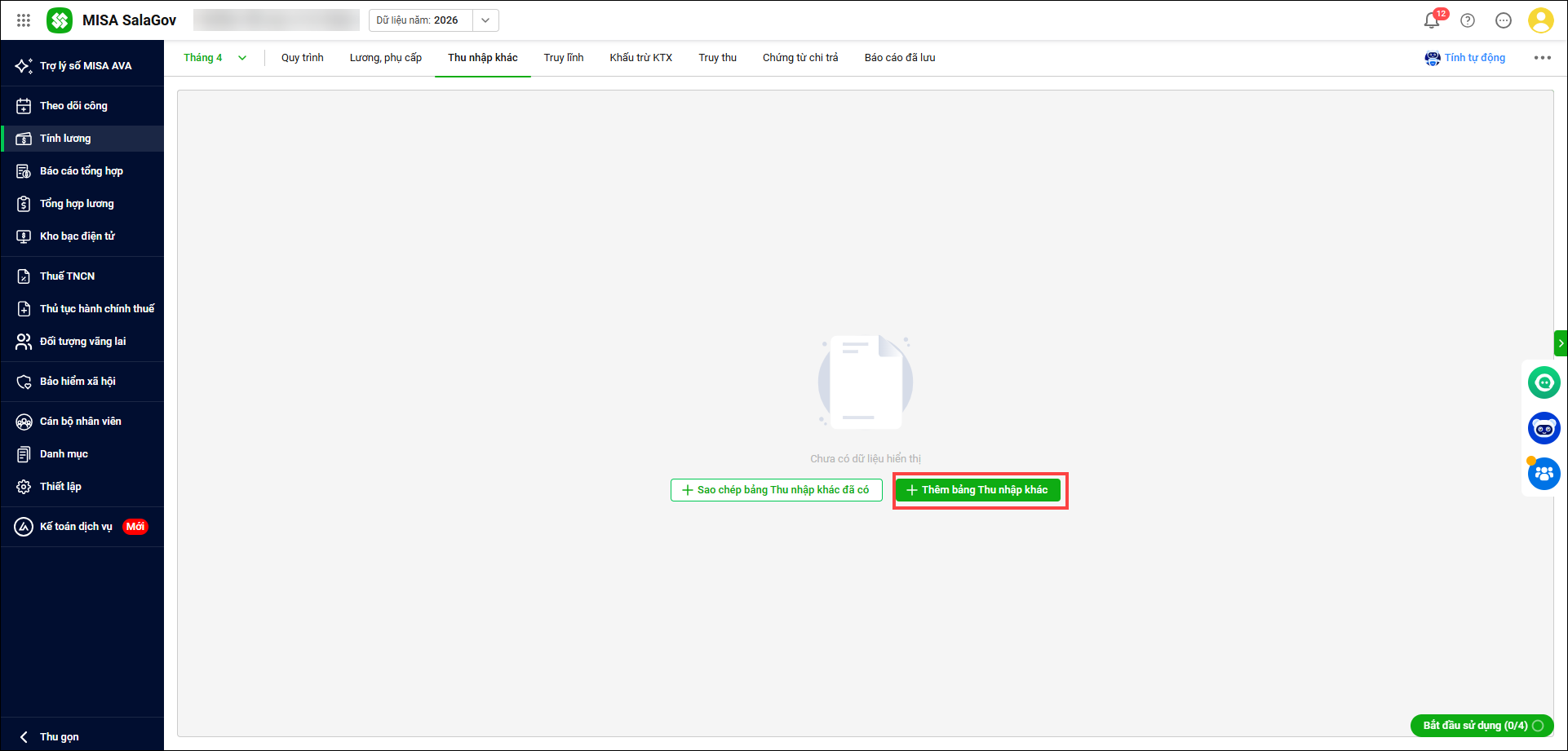1568x751 pixels.
Task: Click Sao chép bảng Thu nhập khác đã có
Action: click(x=776, y=490)
